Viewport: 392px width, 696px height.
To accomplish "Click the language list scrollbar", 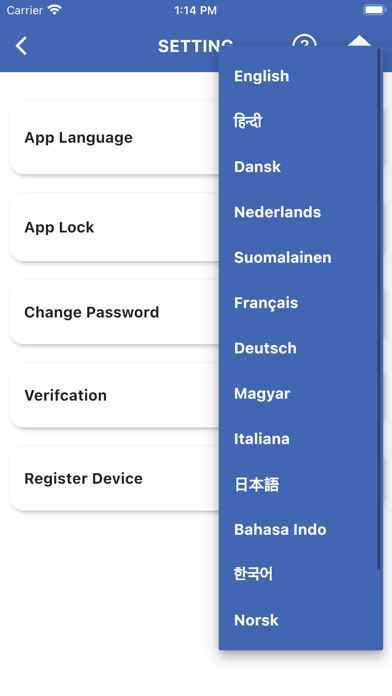I will (x=379, y=308).
